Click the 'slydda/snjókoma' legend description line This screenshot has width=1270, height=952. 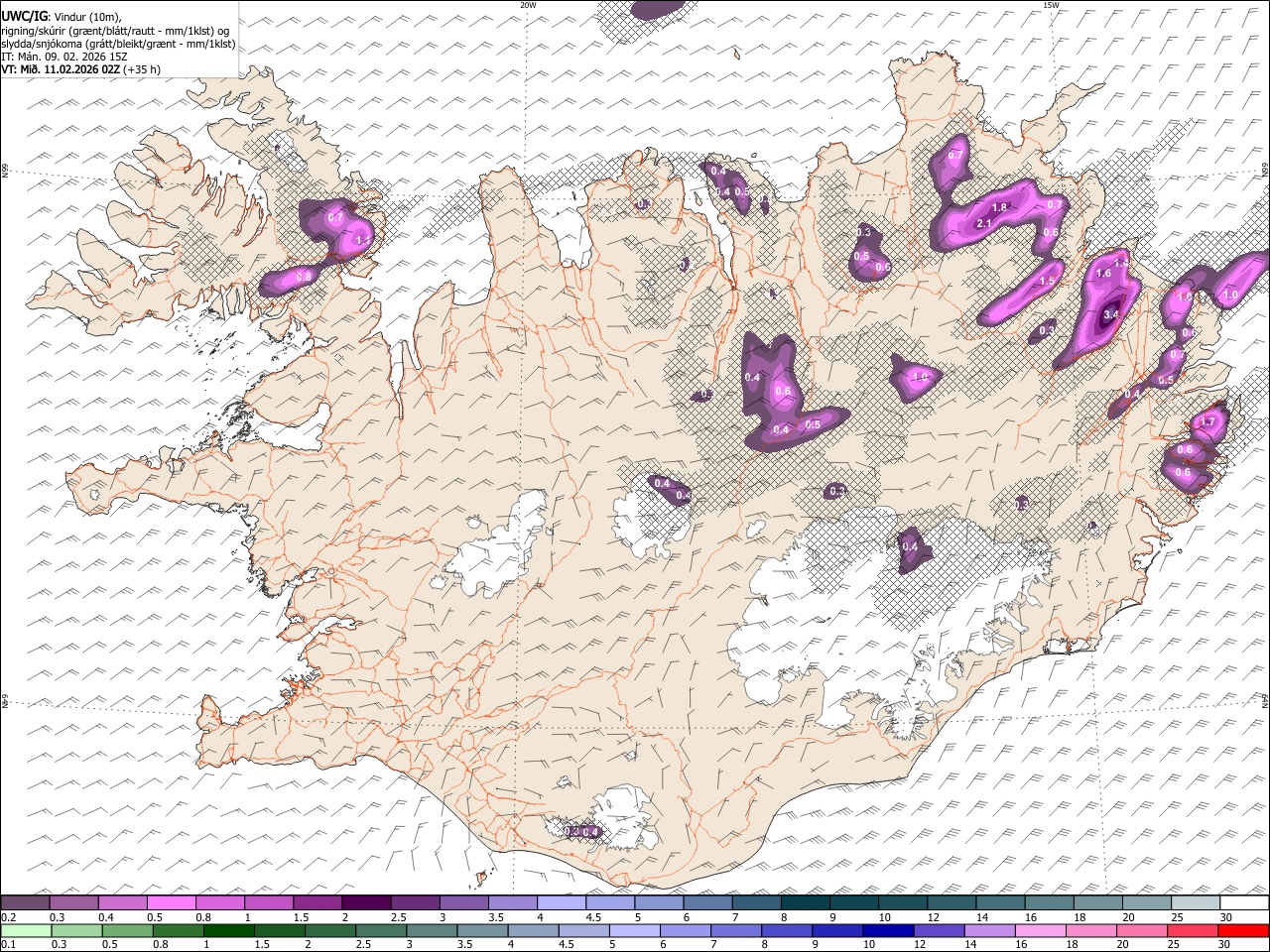pyautogui.click(x=118, y=44)
